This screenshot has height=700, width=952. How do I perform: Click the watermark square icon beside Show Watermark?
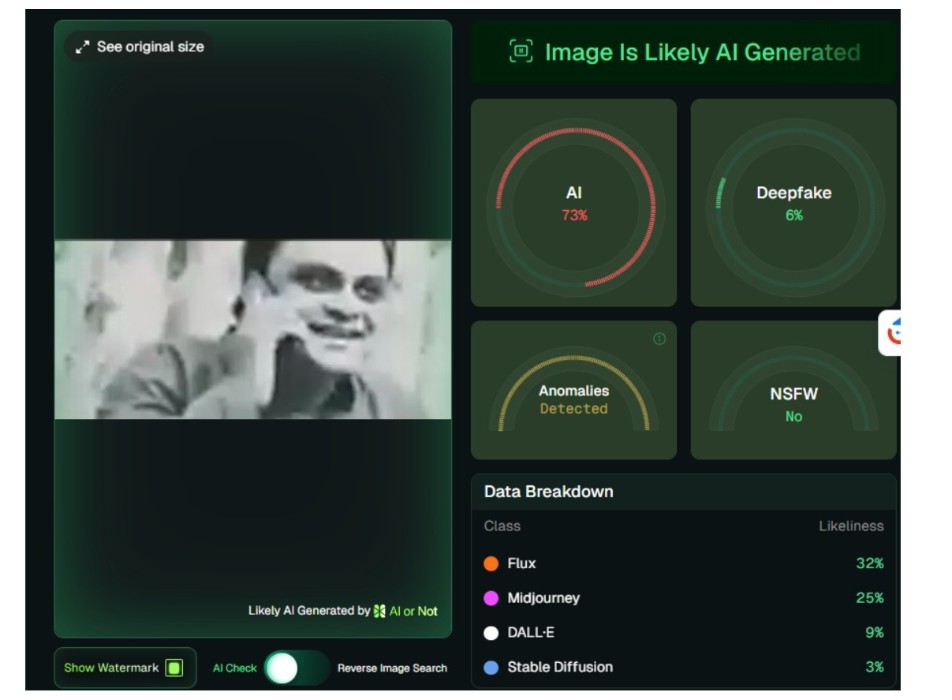pos(174,667)
